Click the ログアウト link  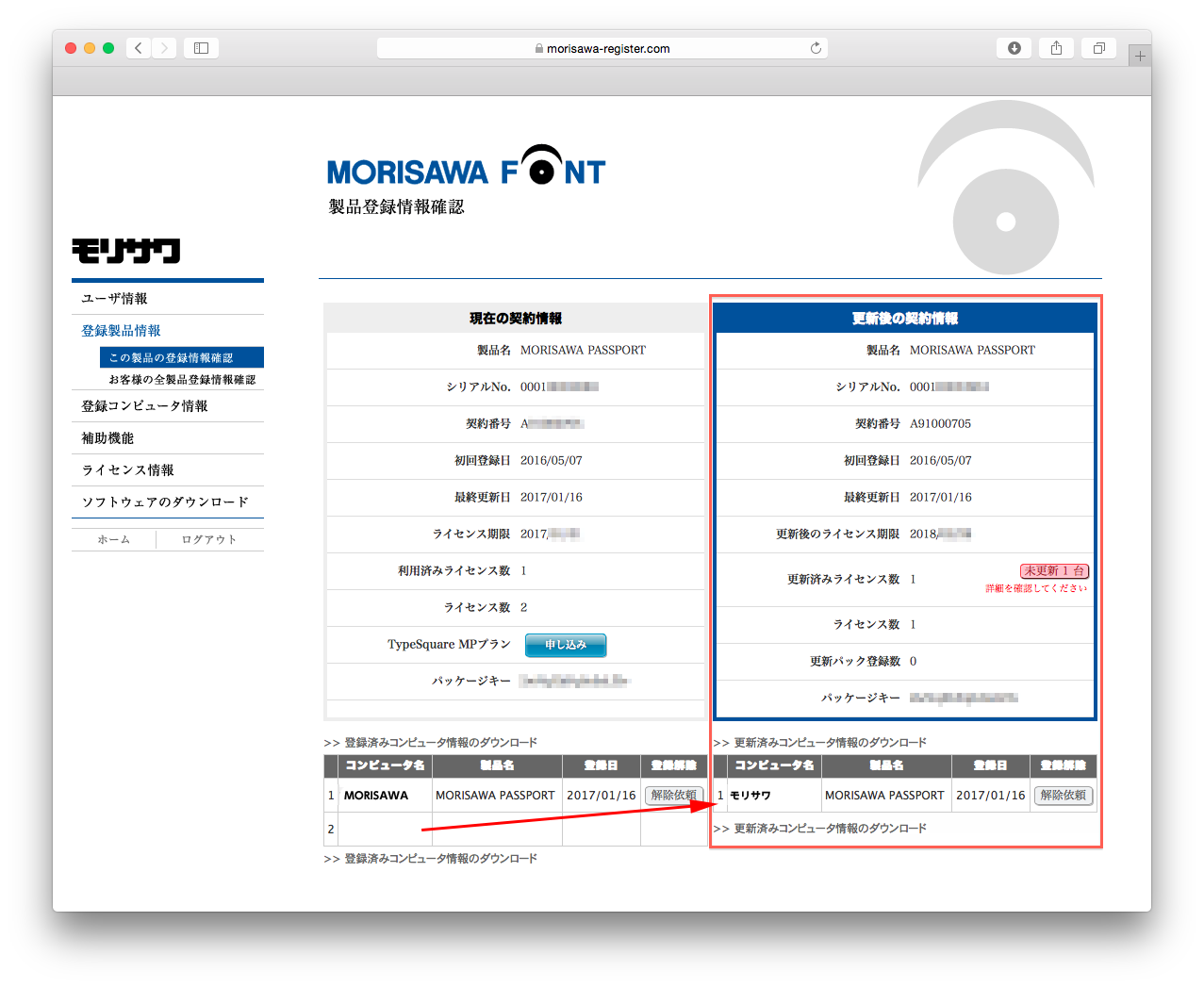209,540
